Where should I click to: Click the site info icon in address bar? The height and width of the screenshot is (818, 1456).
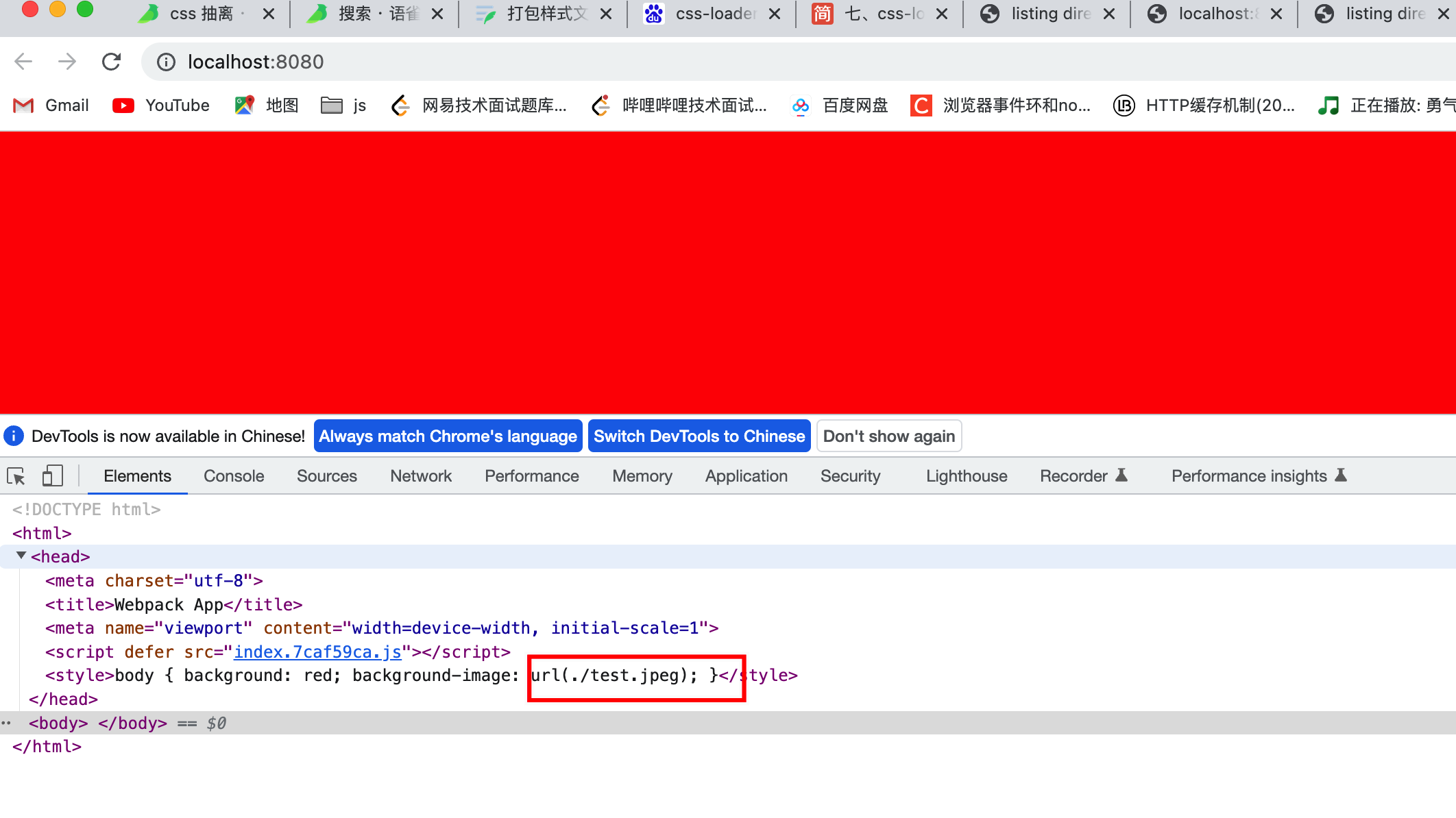tap(166, 62)
